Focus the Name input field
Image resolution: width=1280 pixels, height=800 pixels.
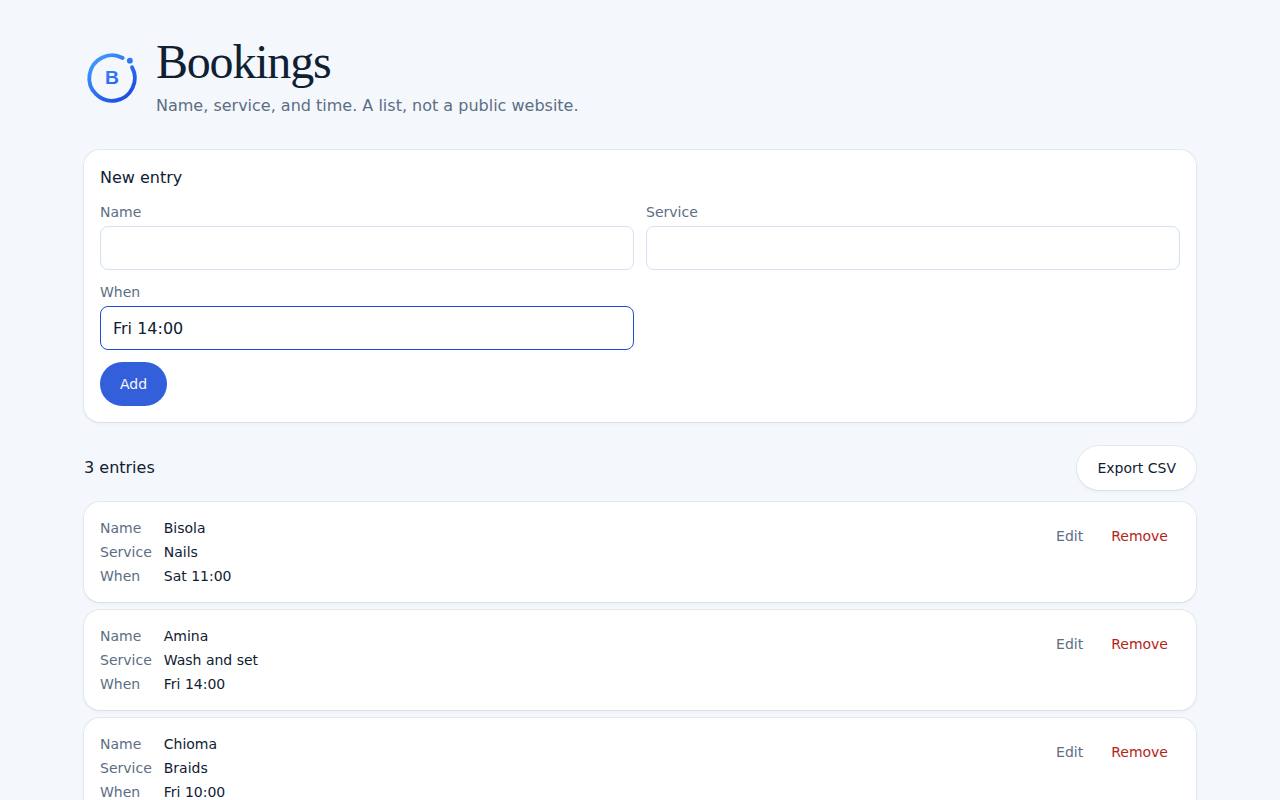click(x=367, y=248)
